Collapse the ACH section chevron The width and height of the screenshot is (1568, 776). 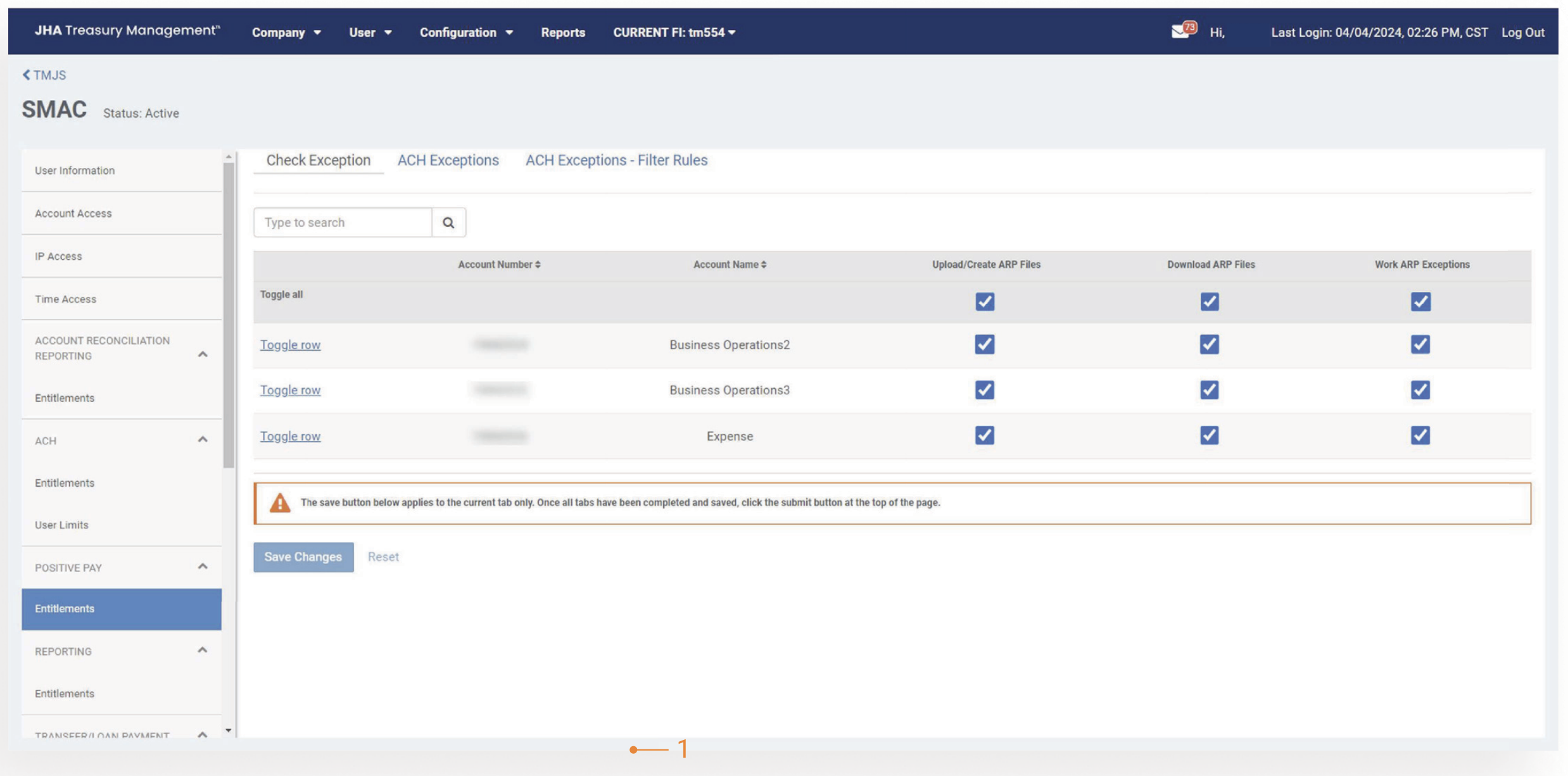point(203,439)
